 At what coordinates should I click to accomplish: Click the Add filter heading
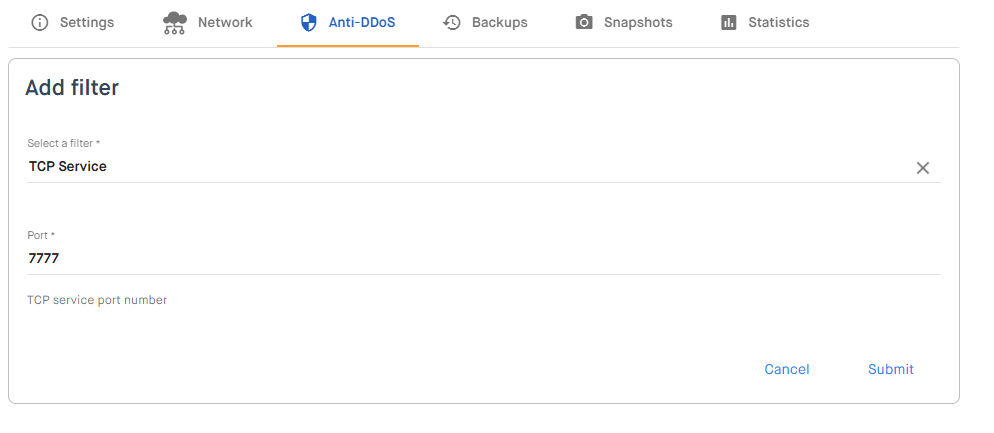click(x=72, y=88)
